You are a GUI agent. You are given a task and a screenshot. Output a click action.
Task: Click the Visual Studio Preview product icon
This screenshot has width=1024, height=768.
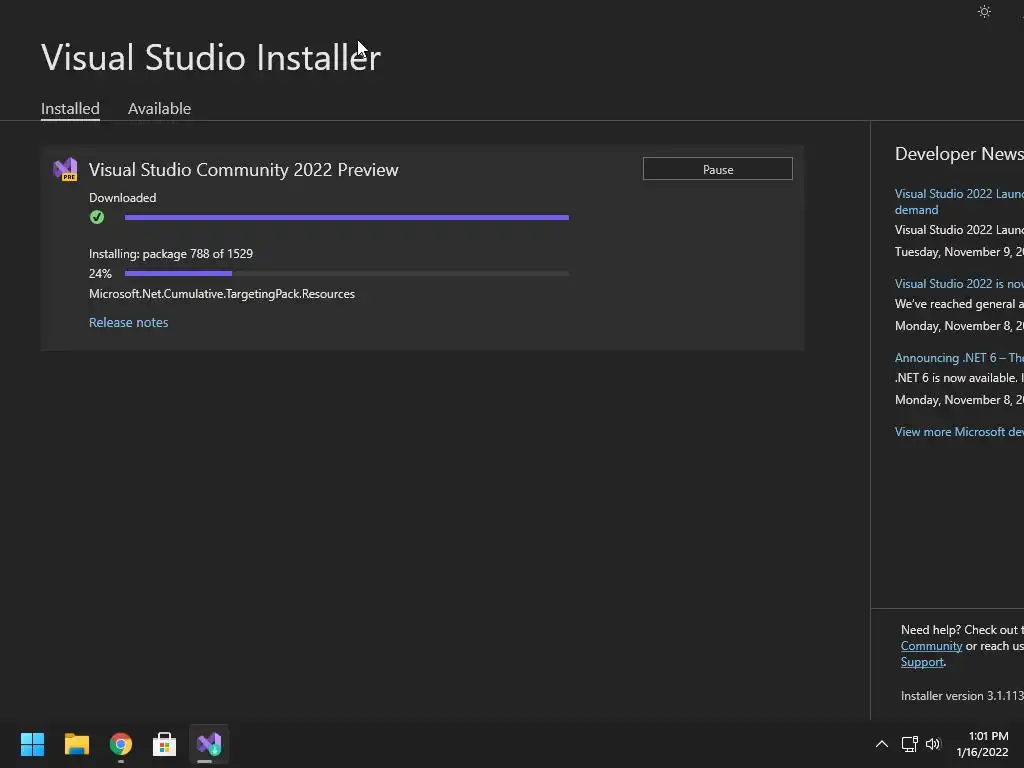pyautogui.click(x=65, y=169)
